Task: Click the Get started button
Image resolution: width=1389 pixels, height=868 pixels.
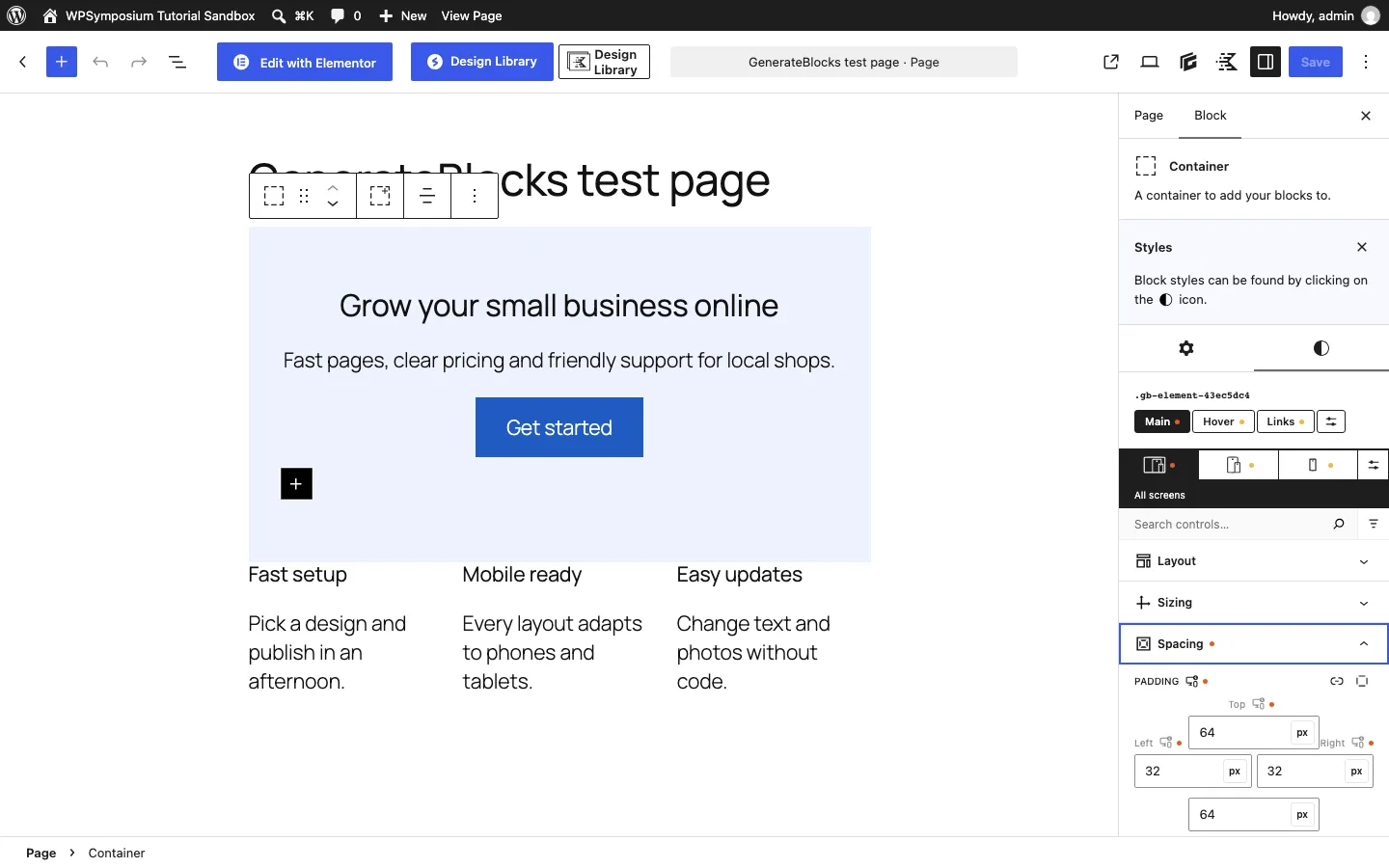Action: point(559,427)
